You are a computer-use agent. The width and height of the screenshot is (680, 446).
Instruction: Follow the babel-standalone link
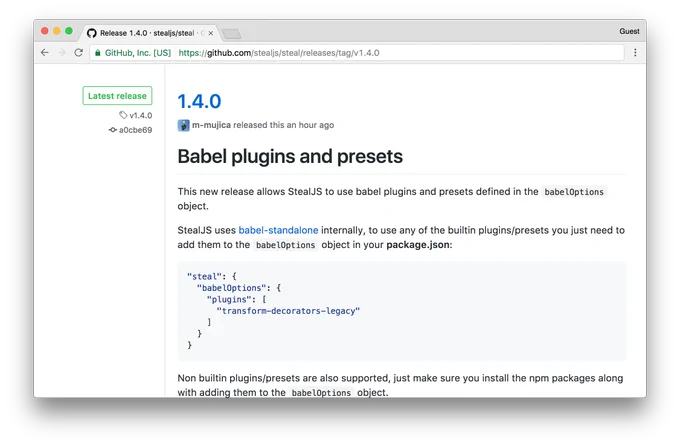[278, 230]
